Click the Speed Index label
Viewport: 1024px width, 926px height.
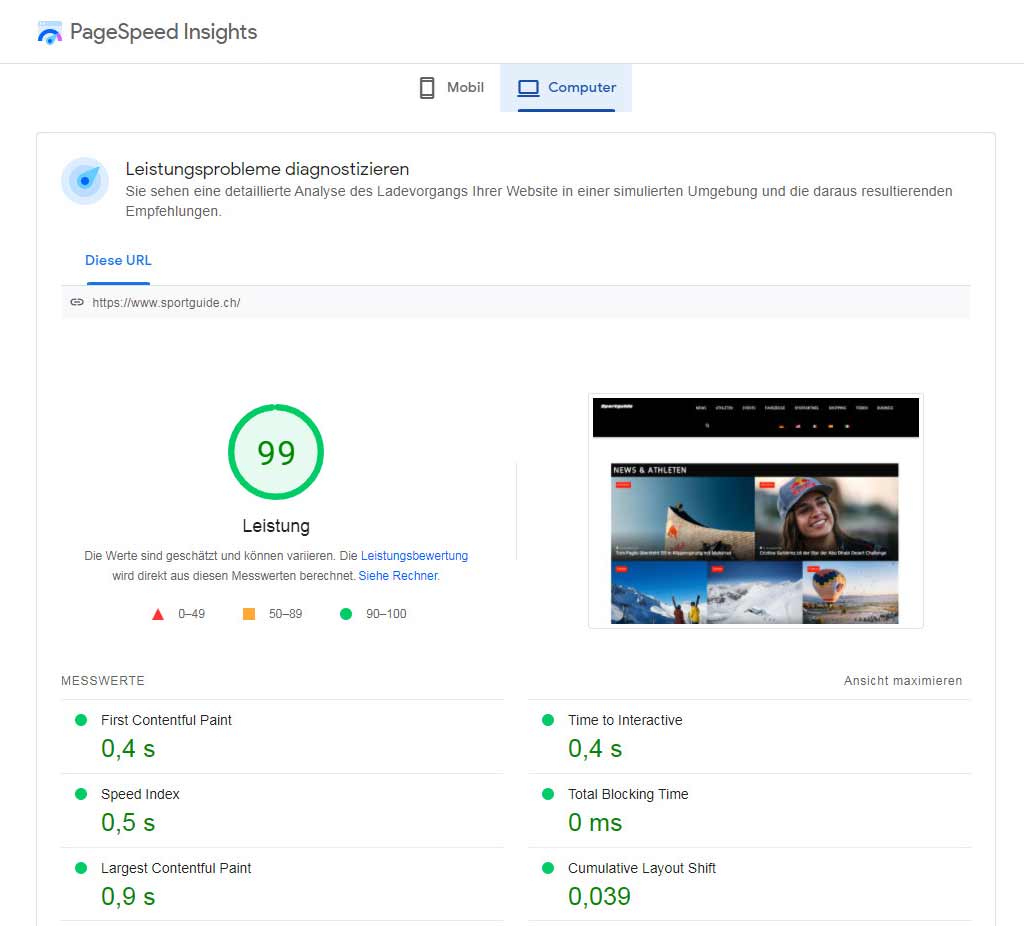140,794
